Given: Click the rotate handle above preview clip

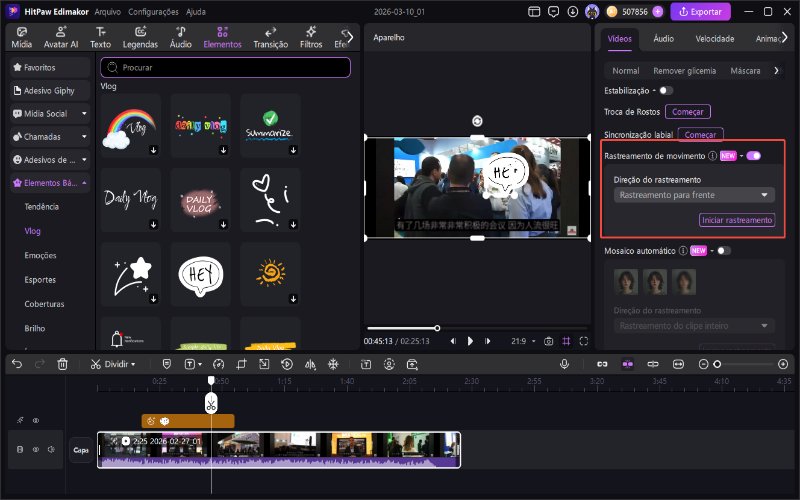Looking at the screenshot, I should click(x=477, y=121).
